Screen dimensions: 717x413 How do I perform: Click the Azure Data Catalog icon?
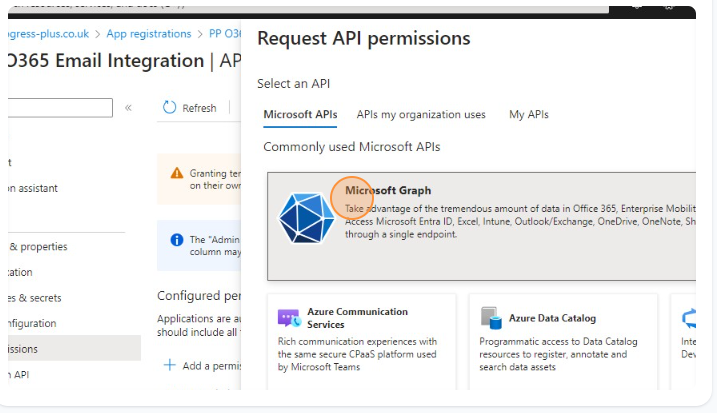coord(491,318)
